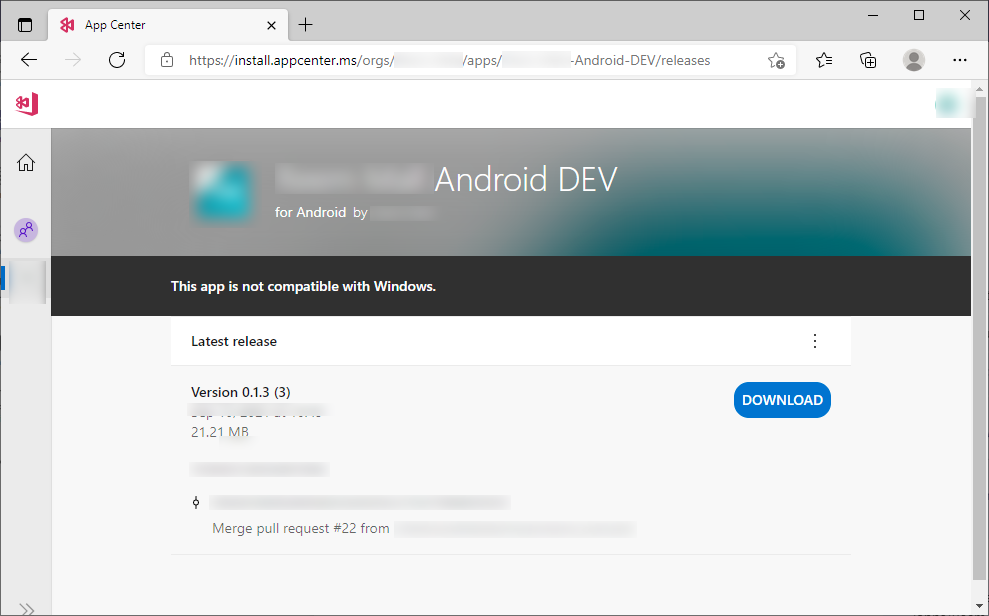Click inside the address bar
Viewport: 989px width, 616px height.
click(x=450, y=60)
